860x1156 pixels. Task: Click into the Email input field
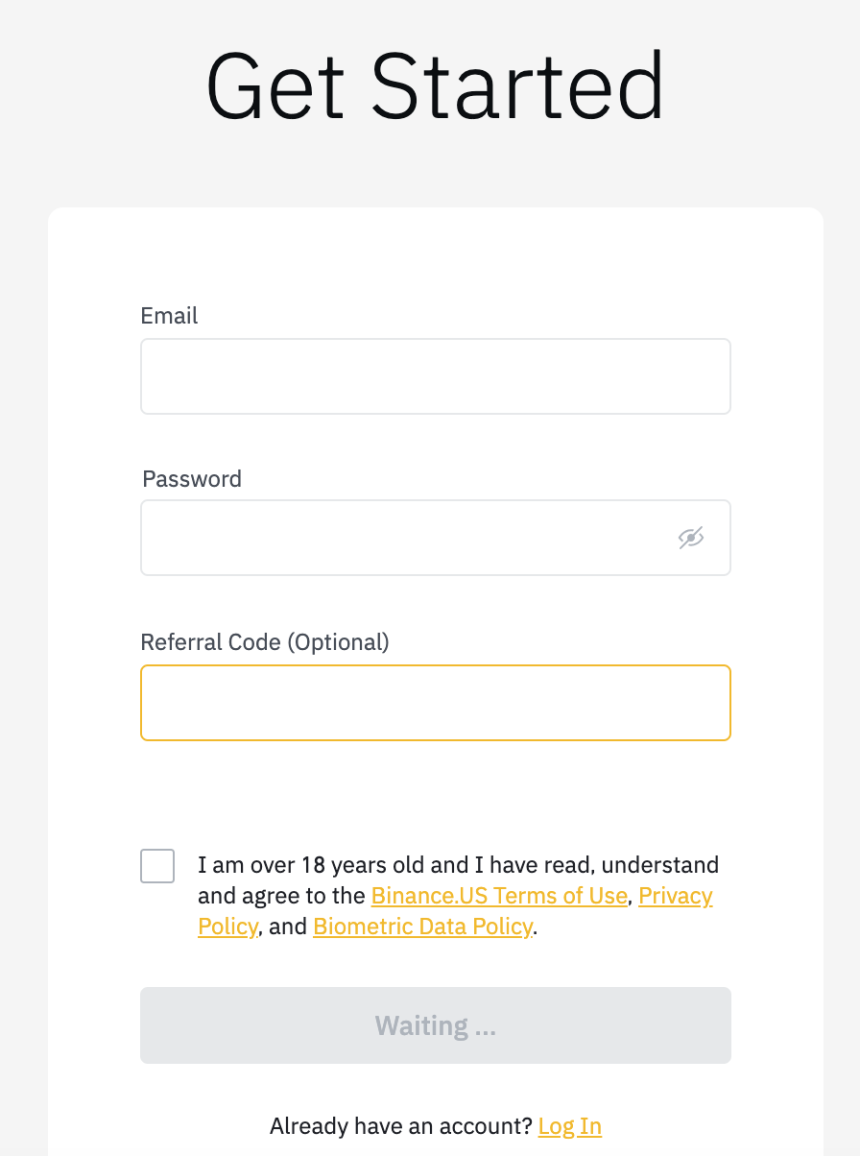click(x=435, y=377)
